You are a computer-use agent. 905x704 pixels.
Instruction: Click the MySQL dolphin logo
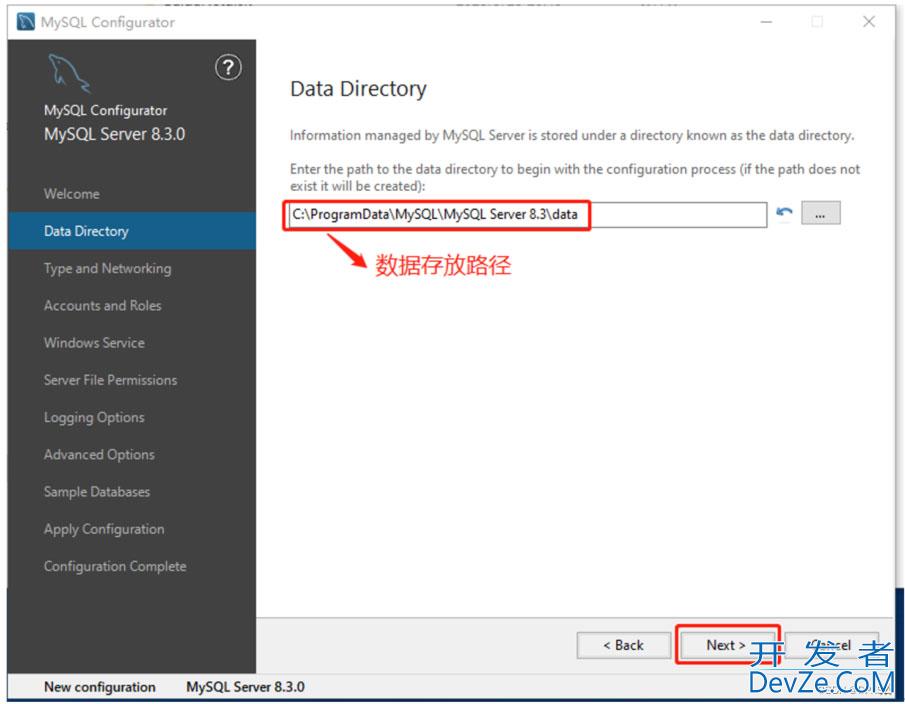tap(69, 73)
